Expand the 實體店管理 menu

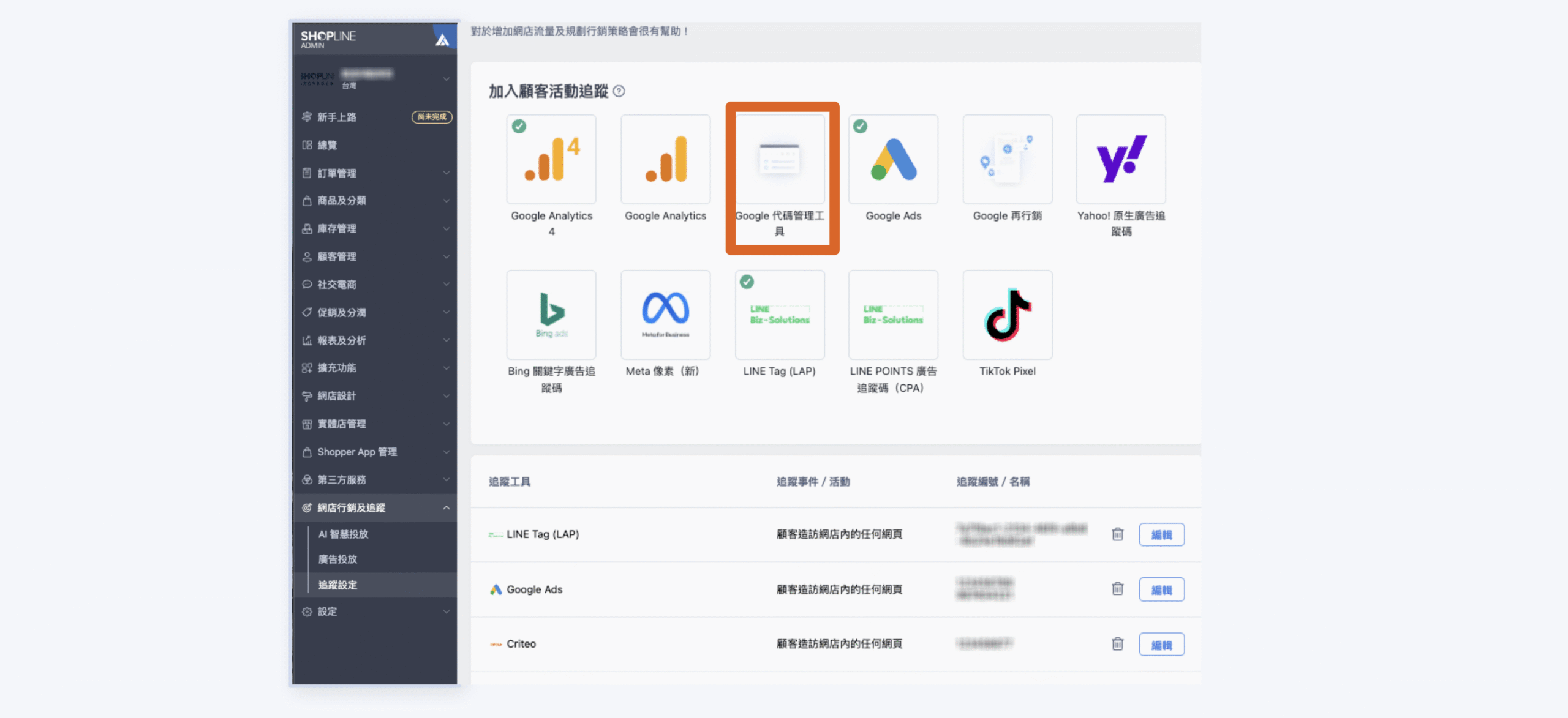(x=374, y=424)
